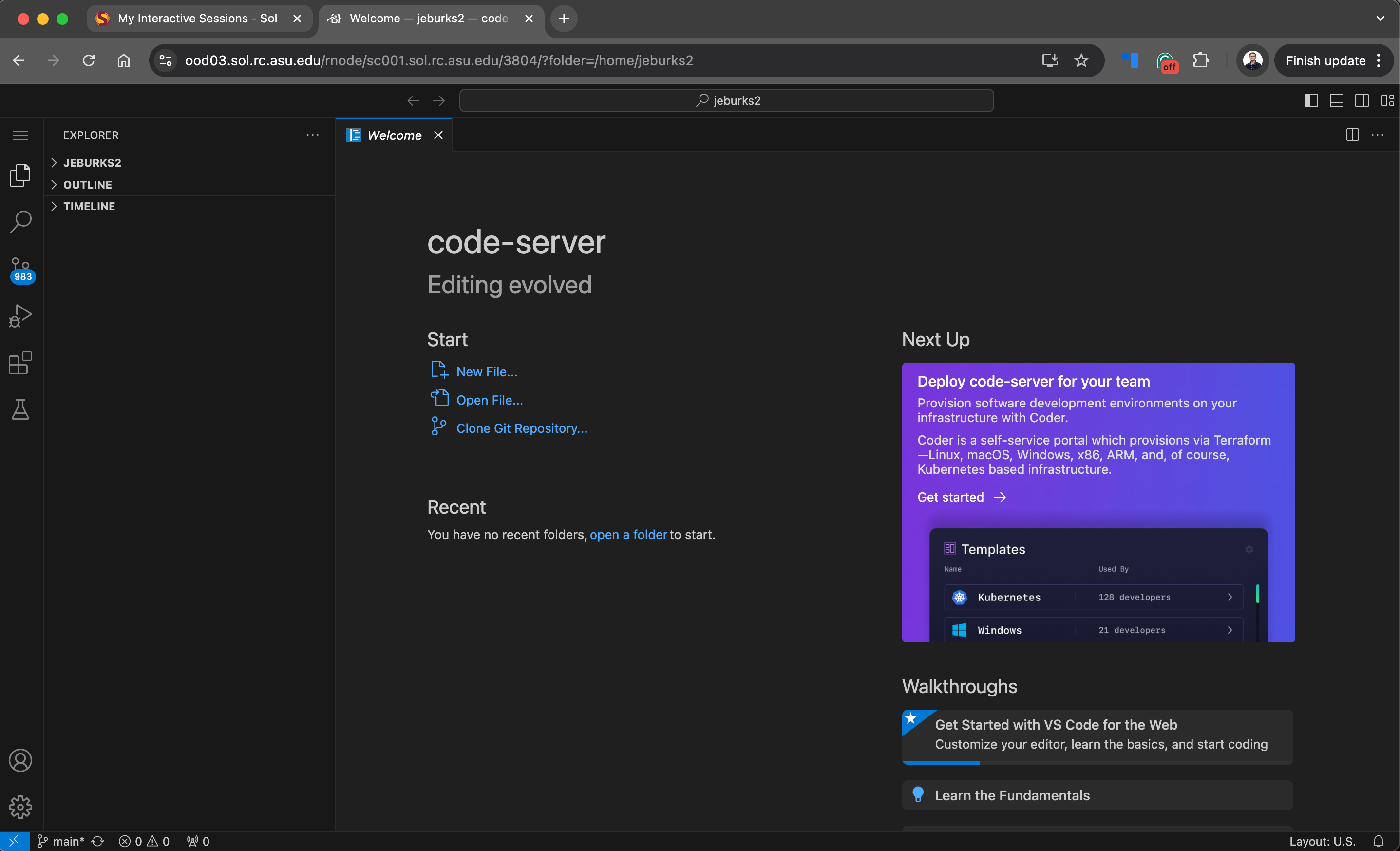1400x851 pixels.
Task: Toggle the secondary sidebar visibility
Action: pyautogui.click(x=1362, y=100)
